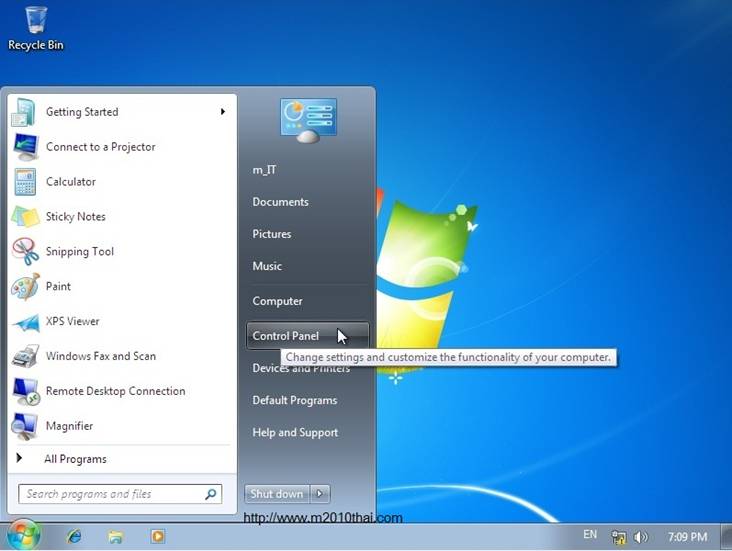Image resolution: width=732 pixels, height=551 pixels.
Task: Launch Windows Media Player from taskbar
Action: pos(157,537)
